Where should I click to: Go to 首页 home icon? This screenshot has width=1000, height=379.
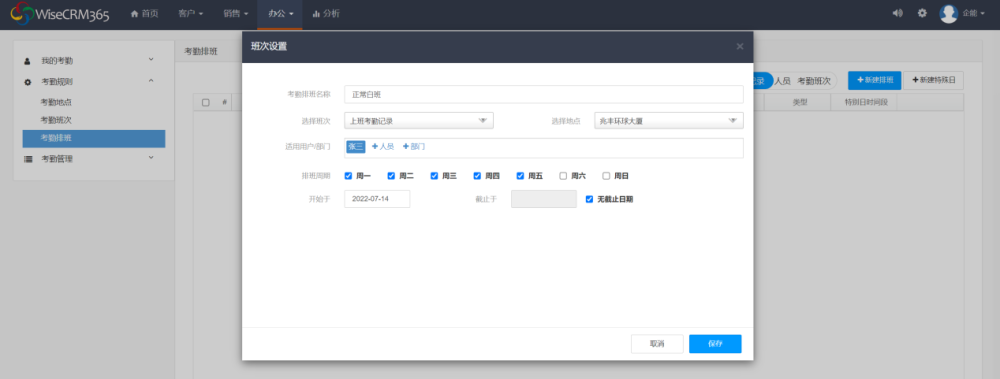135,13
